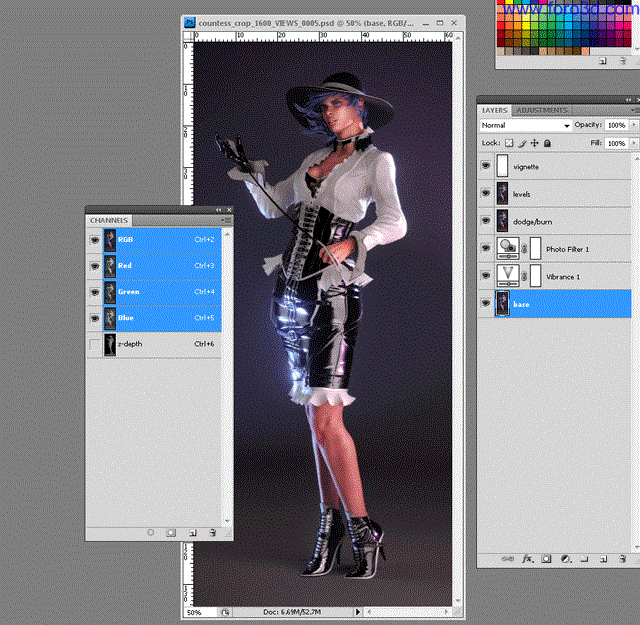Click Photo Filter 1 adjustment icon thumbnail
Screen dimensions: 640x625
(x=508, y=249)
